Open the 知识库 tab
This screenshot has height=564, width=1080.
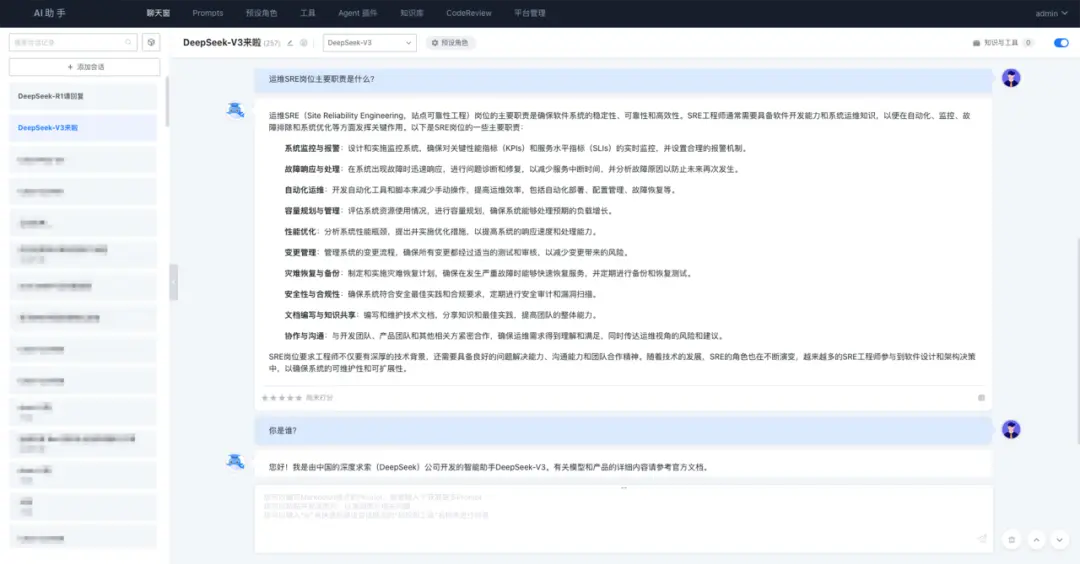[411, 13]
